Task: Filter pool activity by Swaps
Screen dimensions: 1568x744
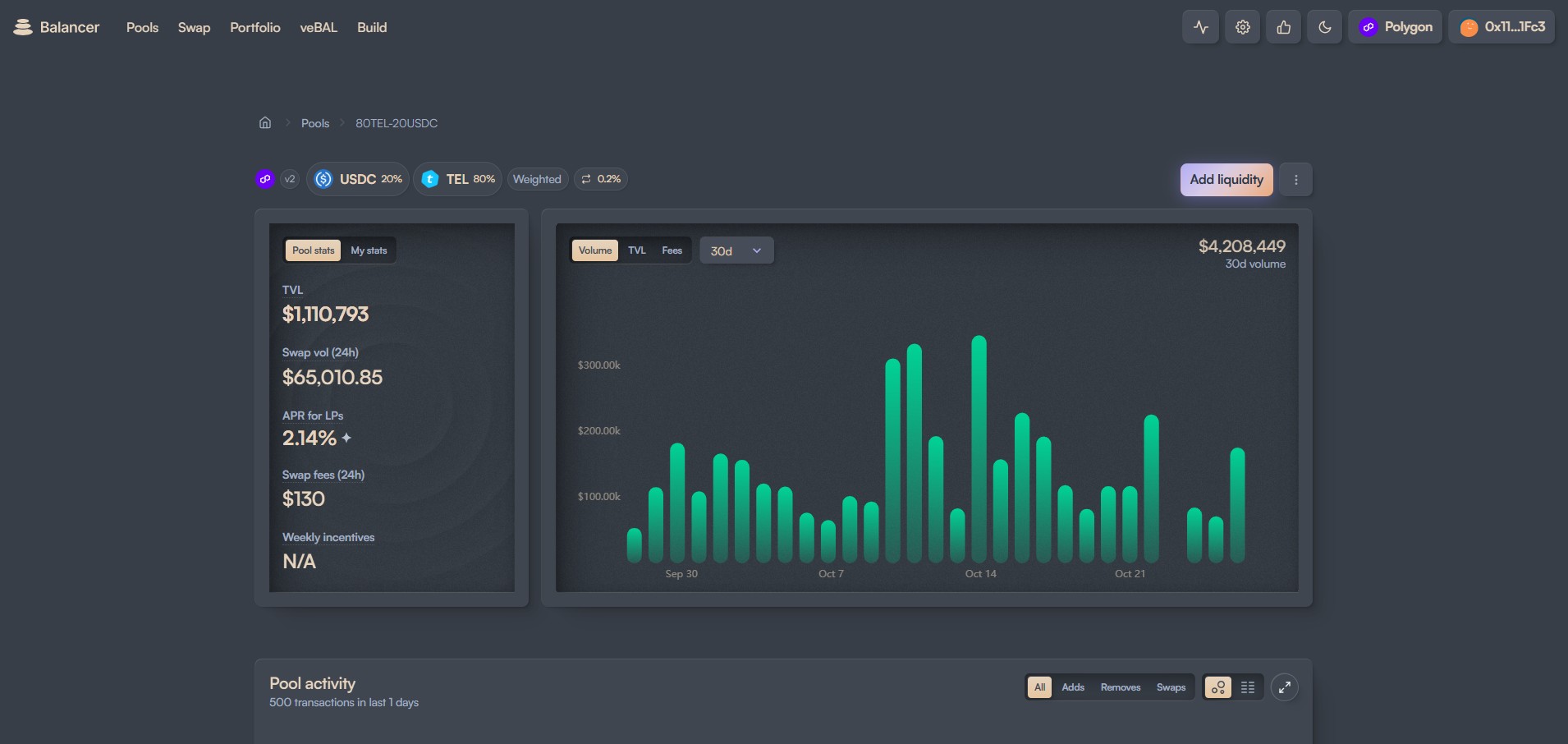Action: [x=1171, y=687]
